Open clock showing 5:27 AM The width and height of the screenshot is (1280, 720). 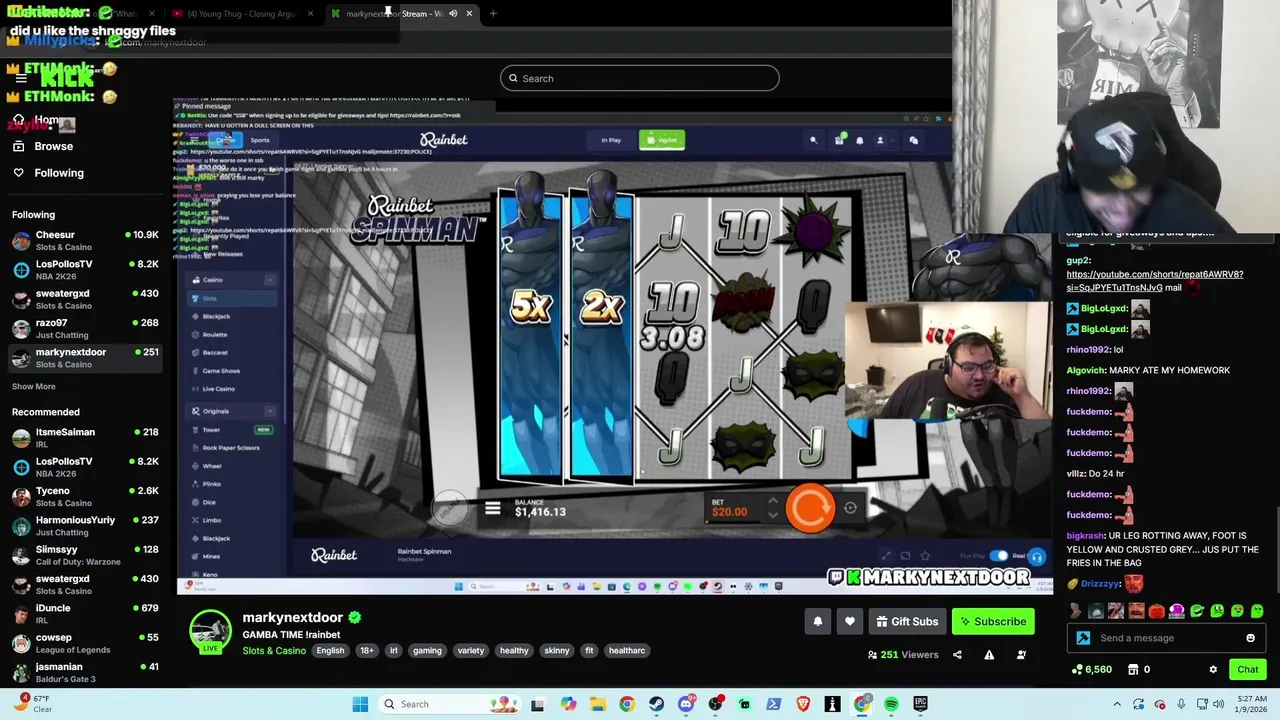point(1249,704)
